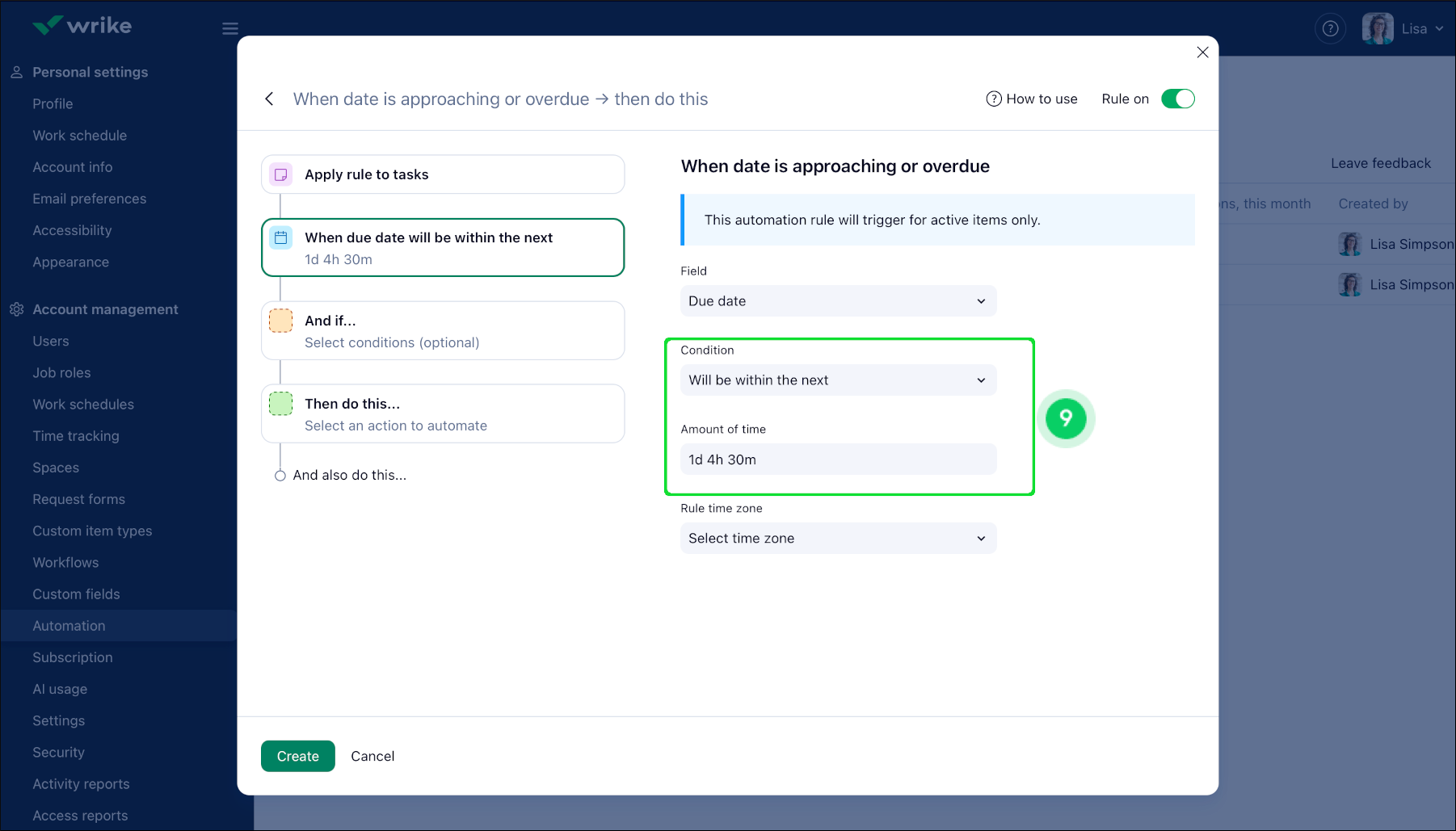
Task: Expand the Lisa user menu chevron
Action: (1439, 29)
